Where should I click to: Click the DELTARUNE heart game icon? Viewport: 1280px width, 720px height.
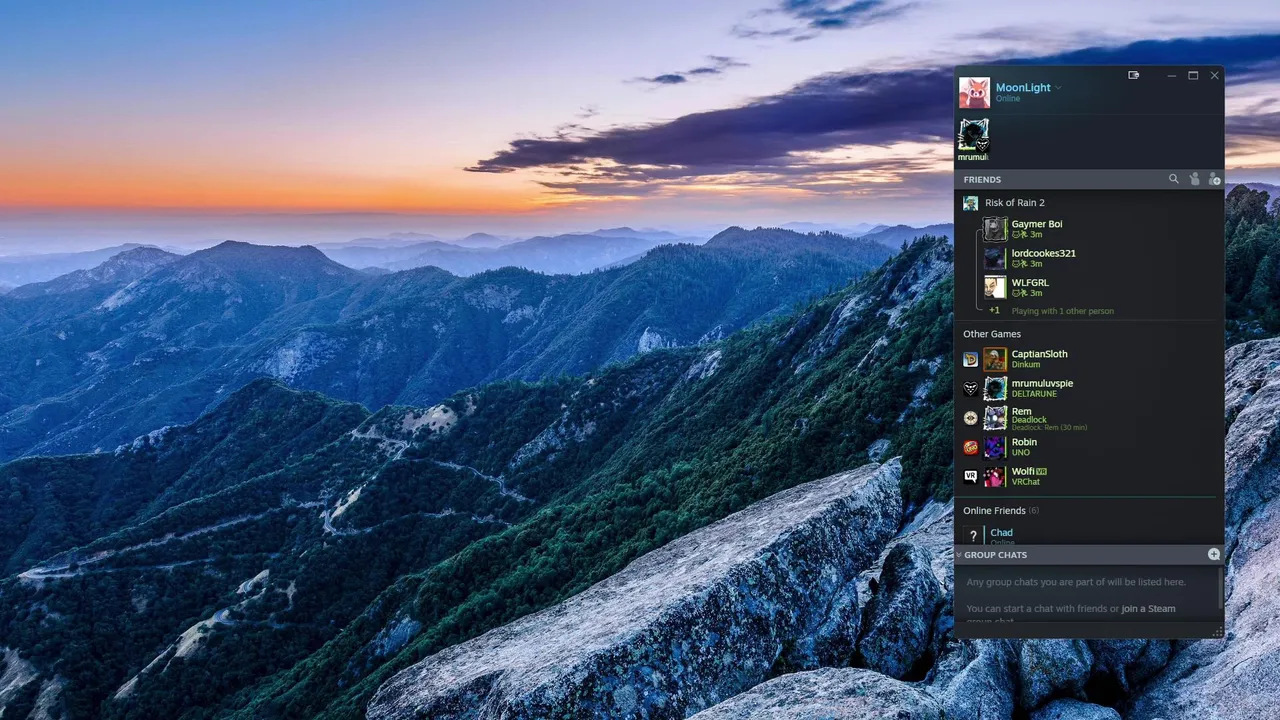pyautogui.click(x=970, y=388)
